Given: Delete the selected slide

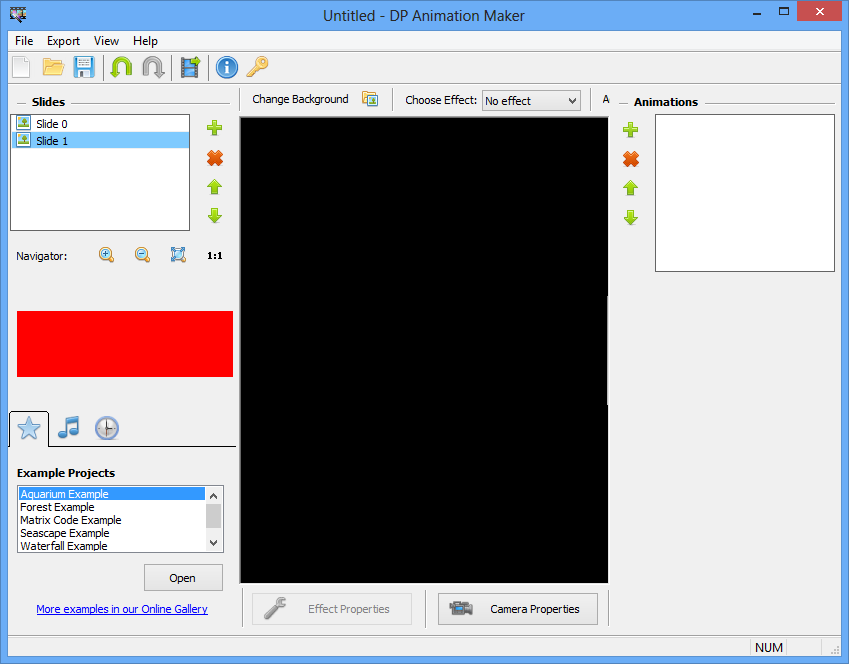Looking at the screenshot, I should (x=214, y=157).
